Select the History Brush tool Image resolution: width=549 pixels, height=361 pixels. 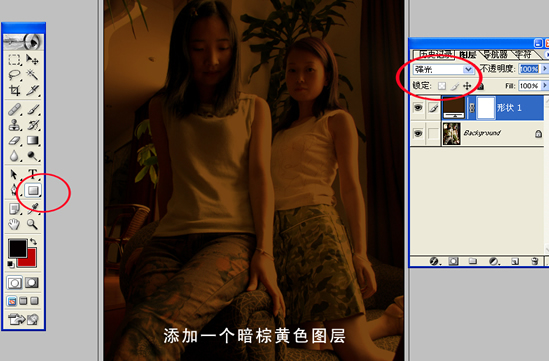pos(33,125)
